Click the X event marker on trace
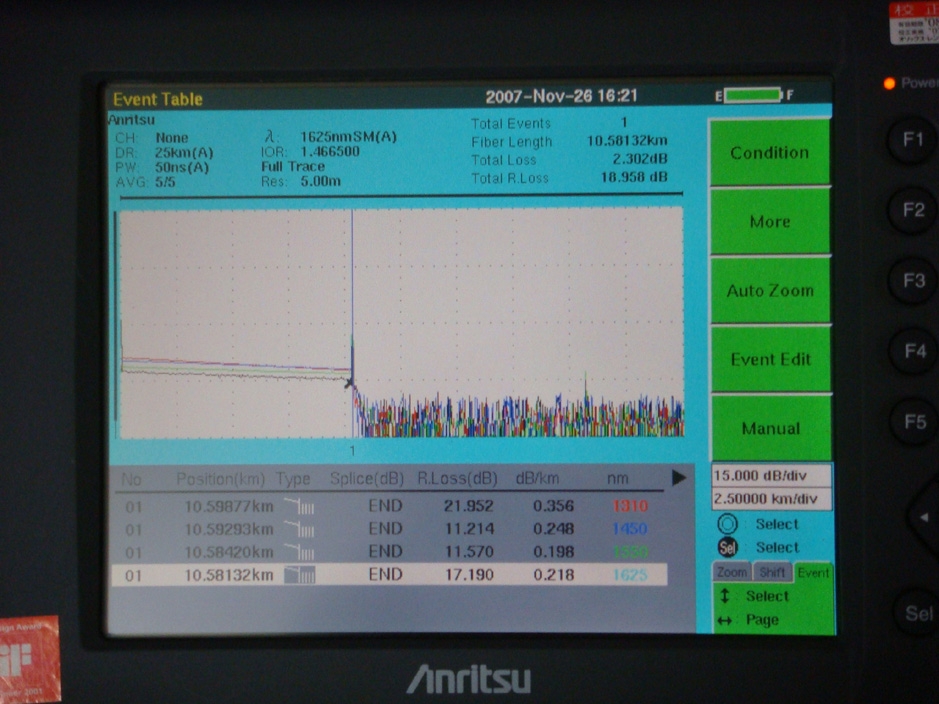Viewport: 939px width, 704px height. click(349, 383)
